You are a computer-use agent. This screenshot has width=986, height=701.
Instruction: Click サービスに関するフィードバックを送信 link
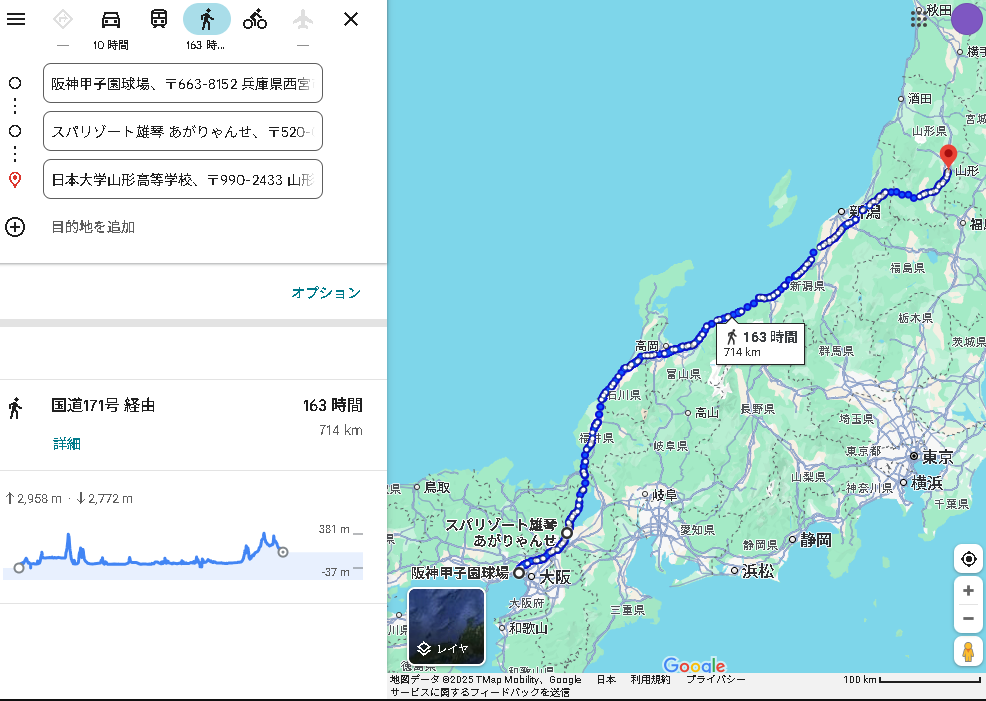pos(480,692)
